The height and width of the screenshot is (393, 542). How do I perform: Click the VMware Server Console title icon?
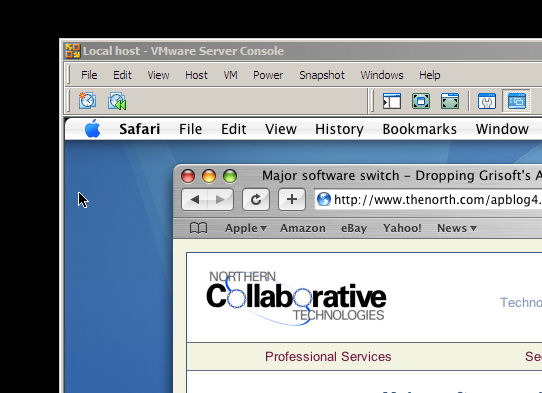coord(73,51)
